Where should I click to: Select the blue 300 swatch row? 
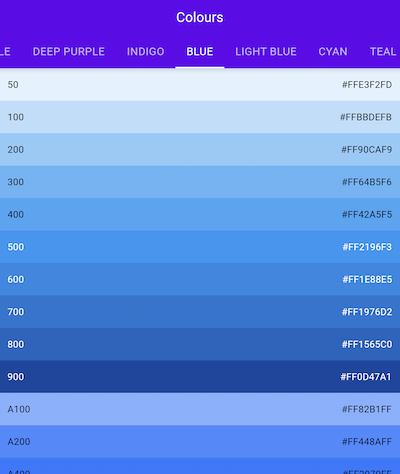200,182
